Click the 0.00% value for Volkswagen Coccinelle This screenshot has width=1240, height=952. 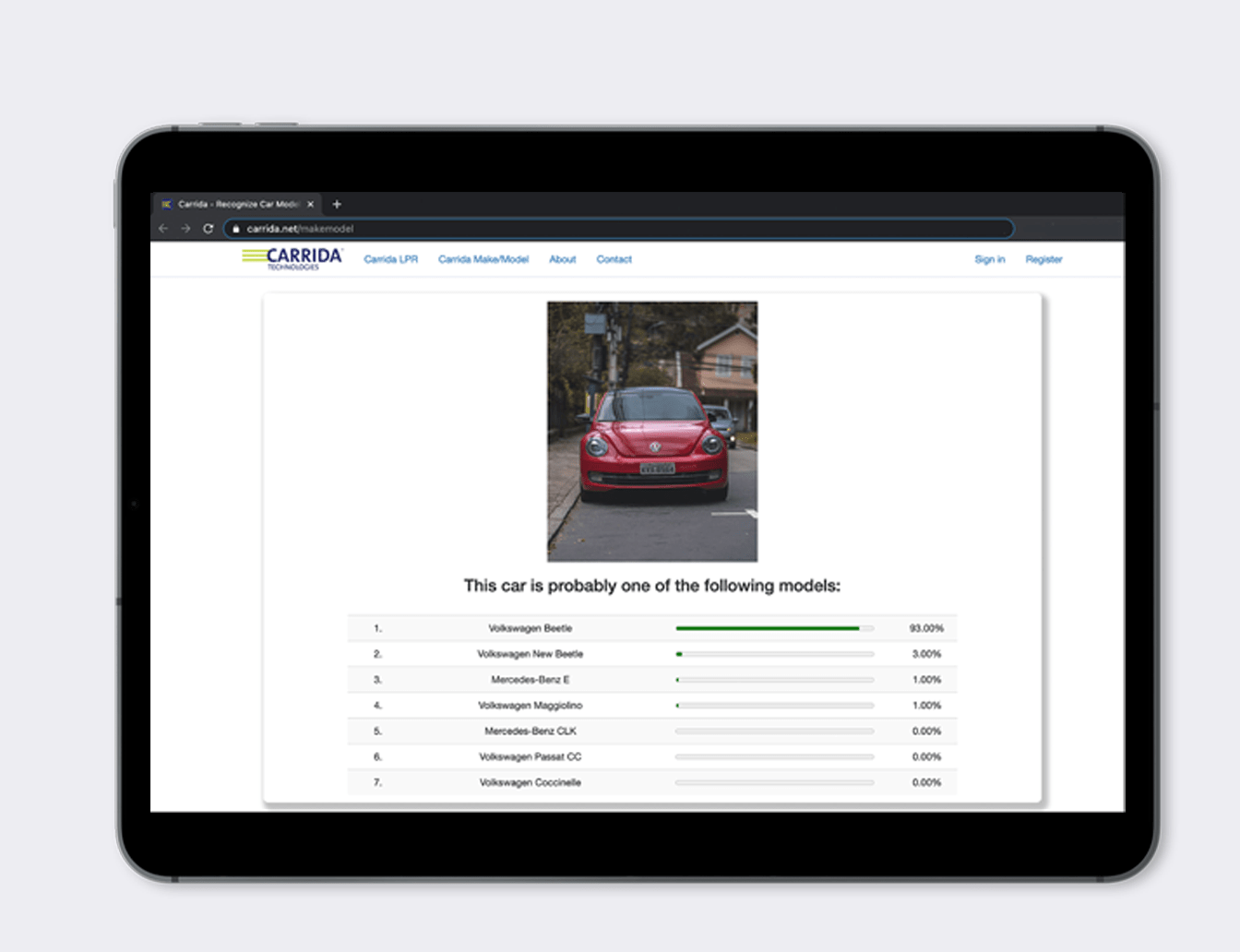(x=927, y=783)
